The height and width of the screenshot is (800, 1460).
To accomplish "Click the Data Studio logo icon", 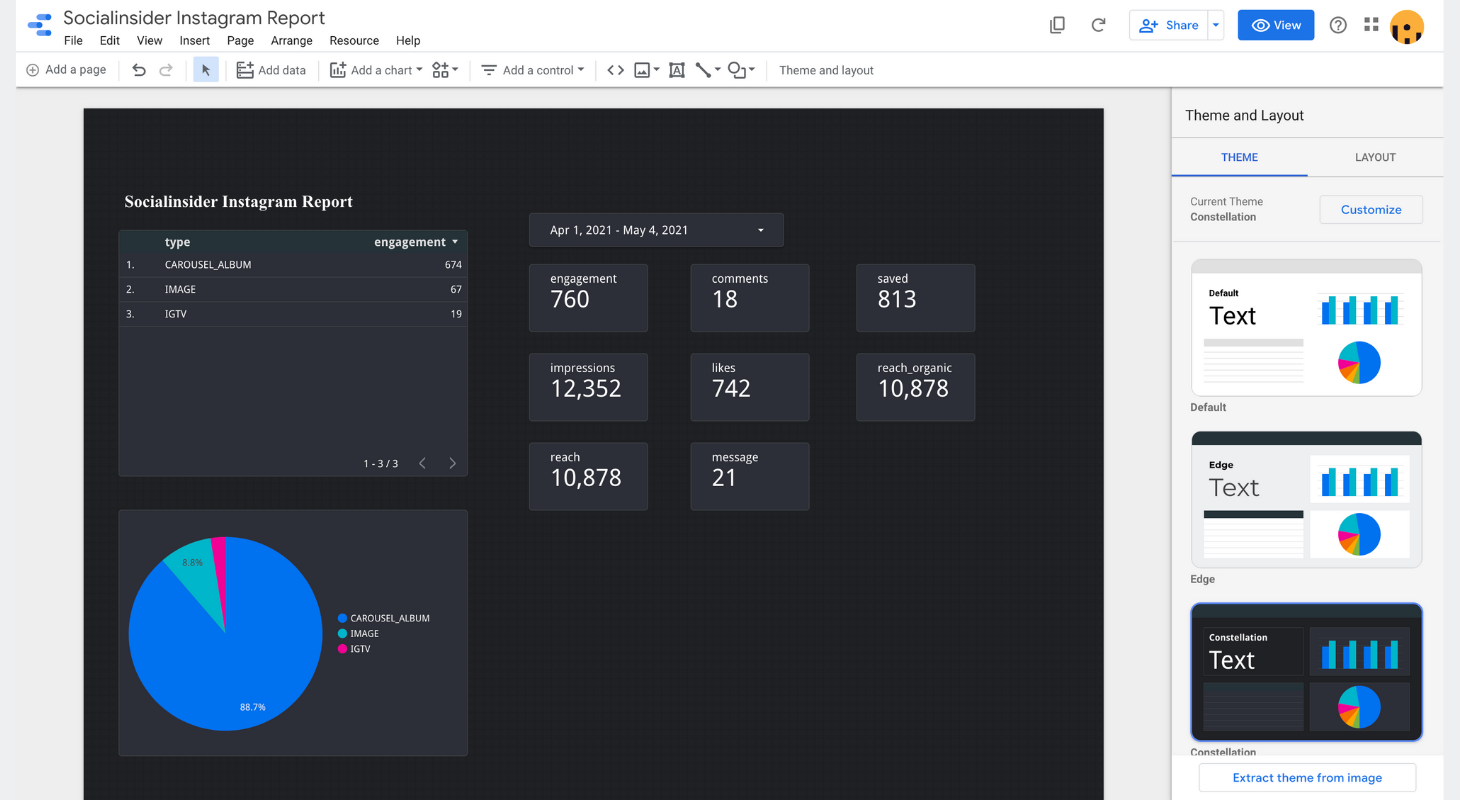I will [x=40, y=25].
